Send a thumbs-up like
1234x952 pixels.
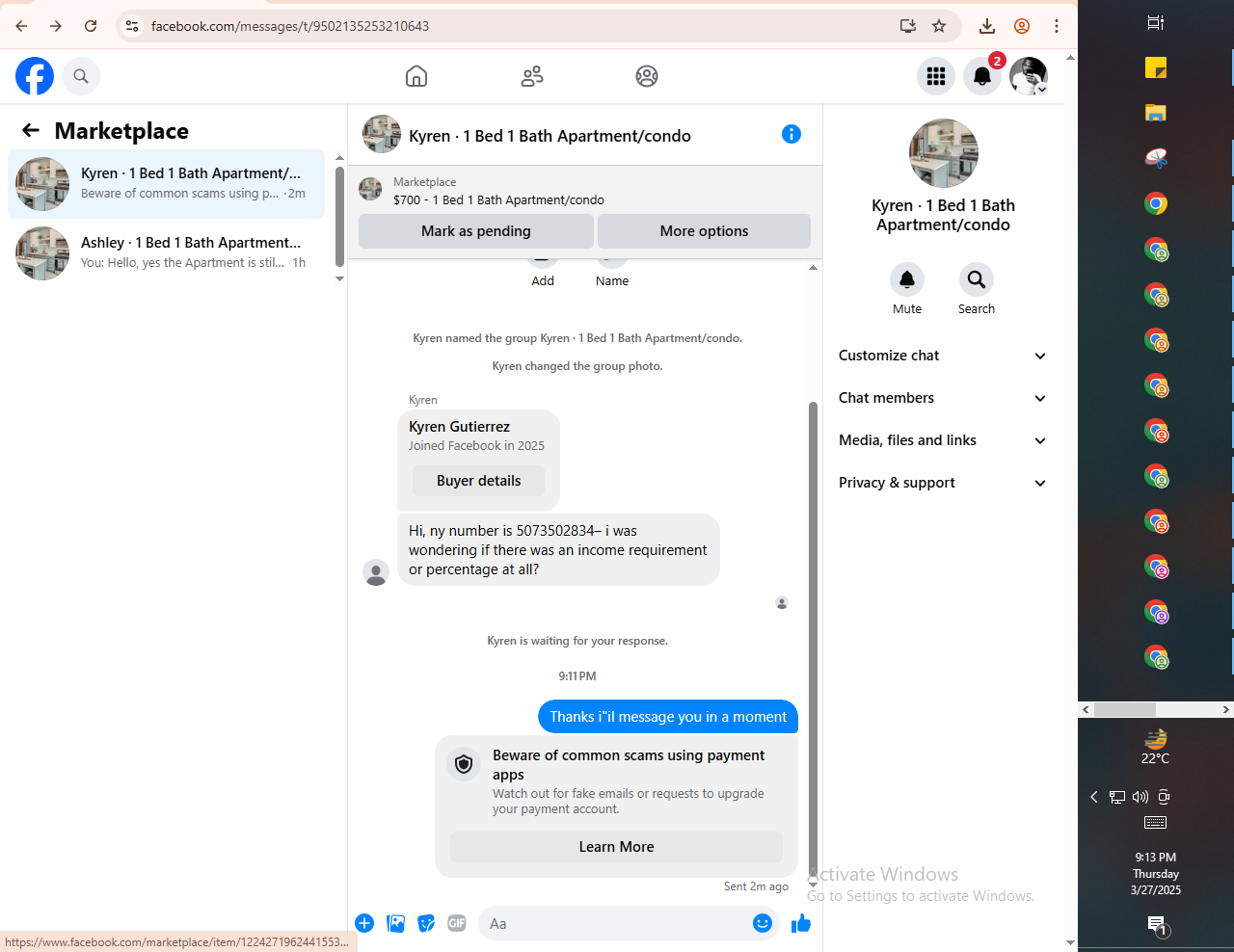801,923
